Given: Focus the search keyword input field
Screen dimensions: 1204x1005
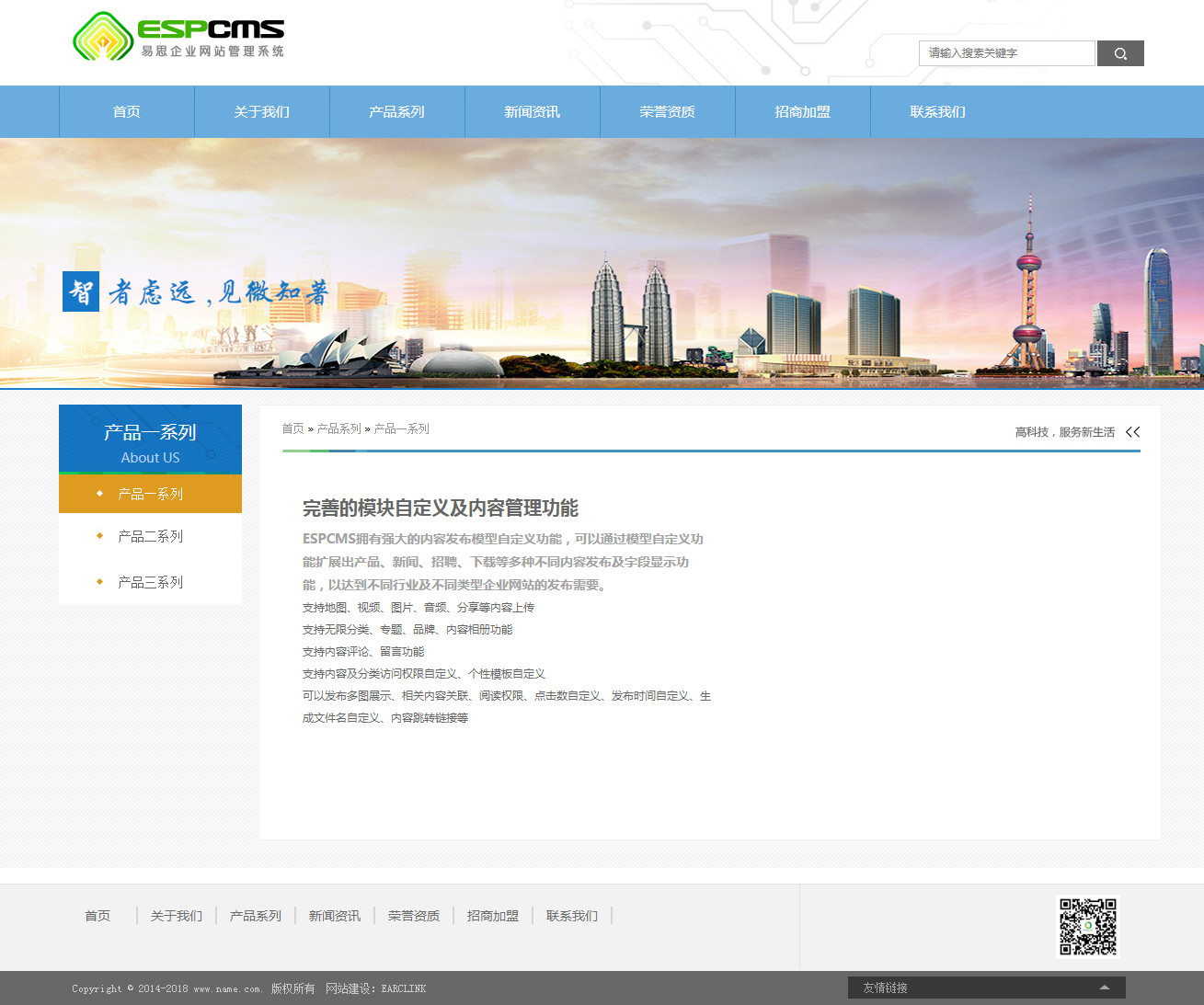Looking at the screenshot, I should tap(1006, 53).
